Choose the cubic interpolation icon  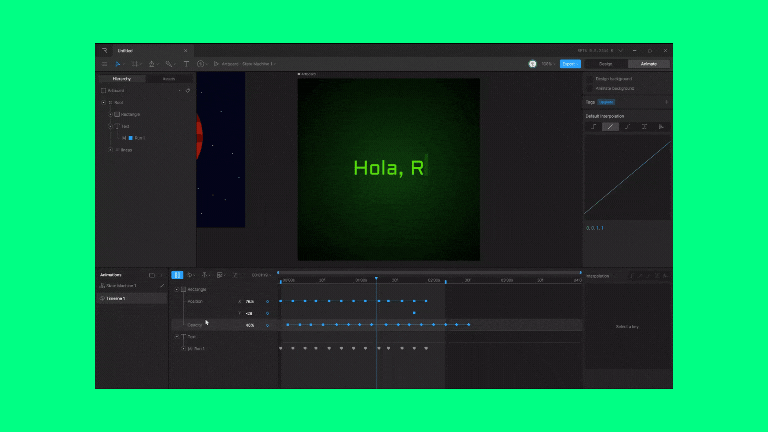[627, 127]
